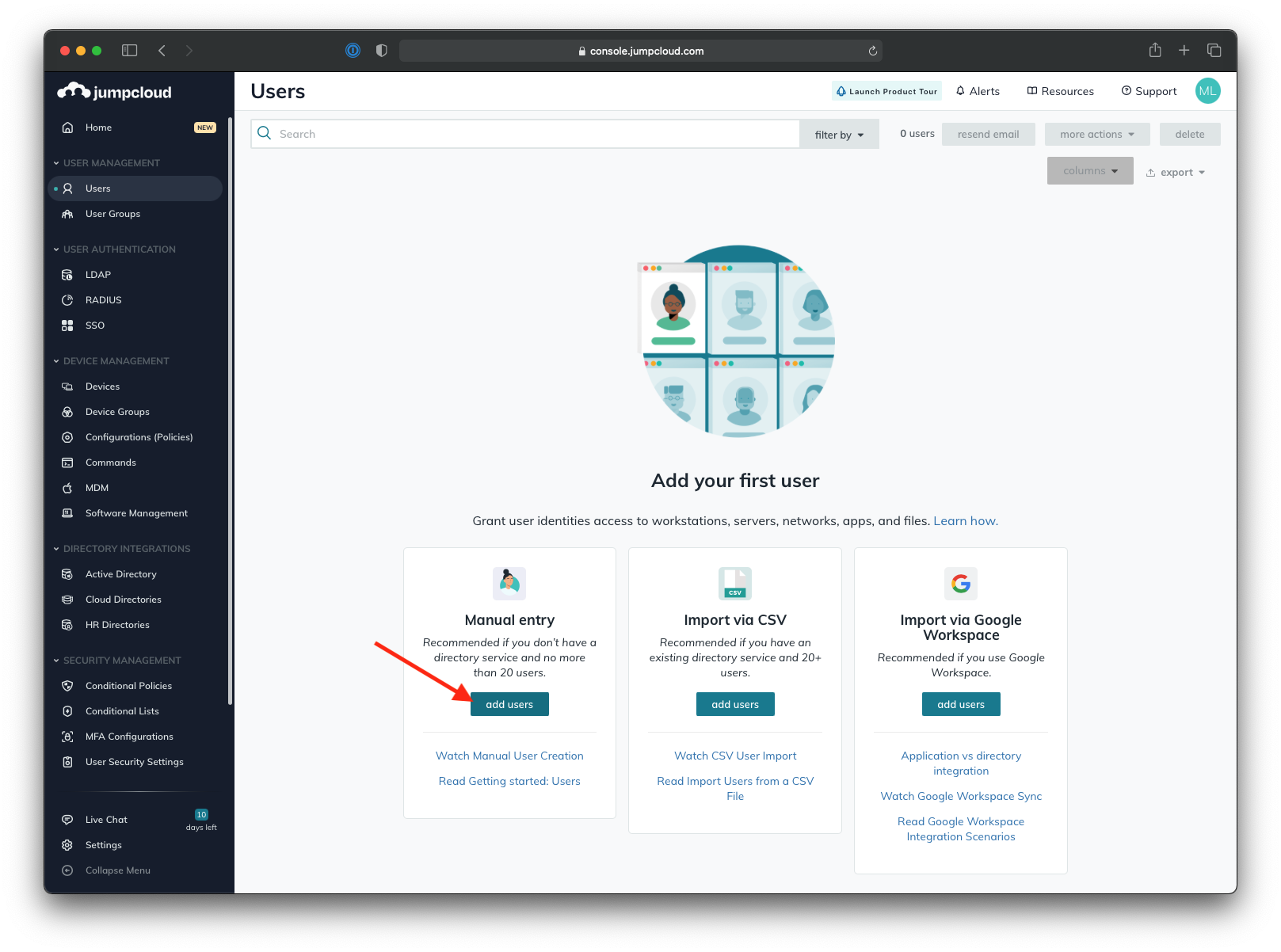Open the filter by dropdown
Image resolution: width=1281 pixels, height=952 pixels.
tap(839, 135)
